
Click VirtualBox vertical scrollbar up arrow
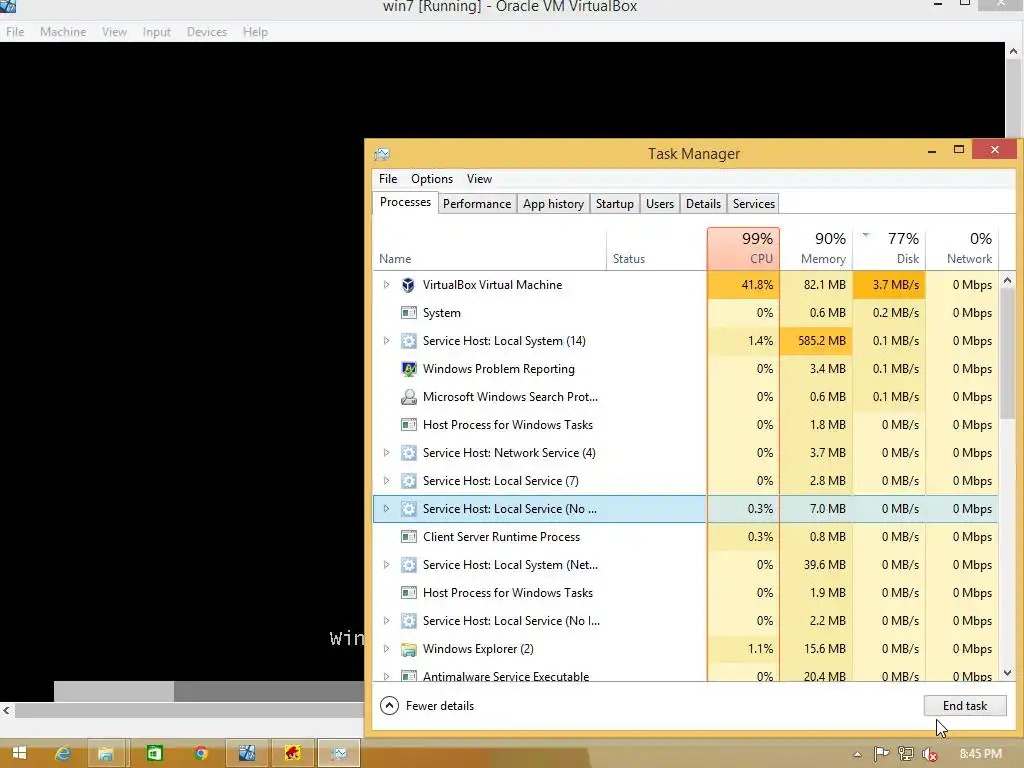click(1013, 51)
